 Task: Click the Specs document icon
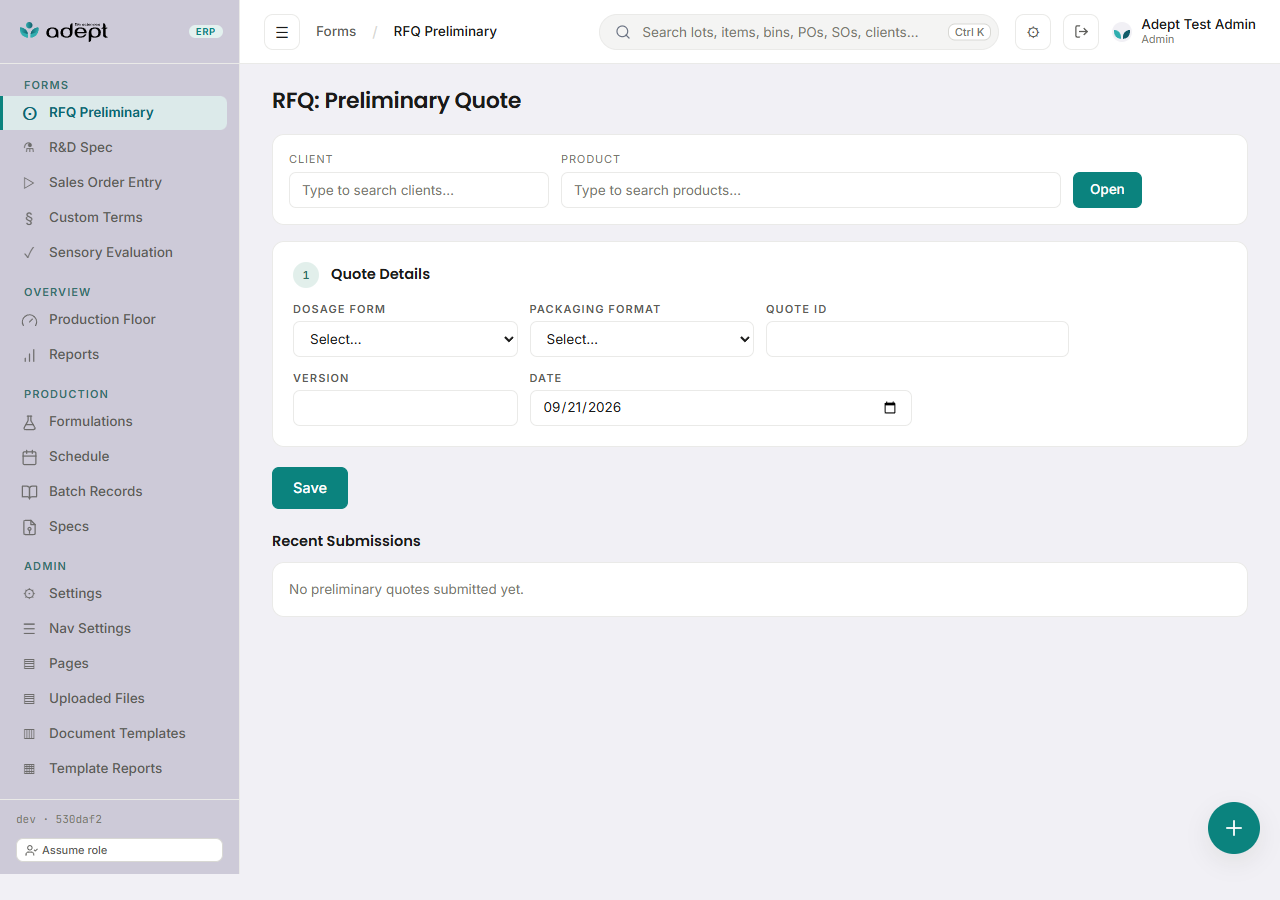point(29,527)
